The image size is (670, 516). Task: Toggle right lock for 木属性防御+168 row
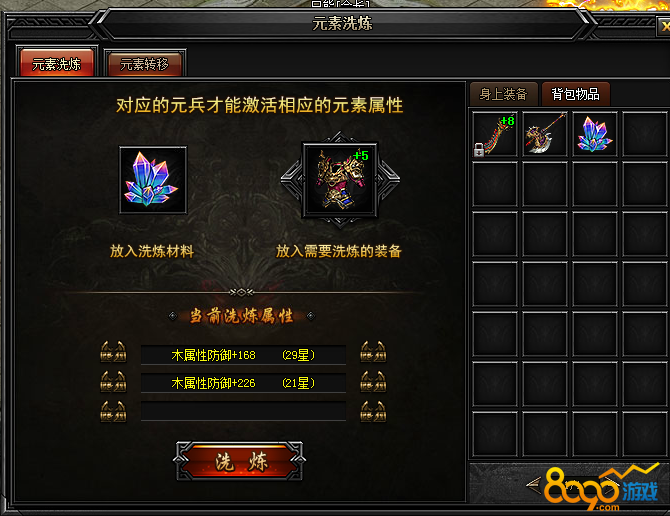[x=373, y=352]
